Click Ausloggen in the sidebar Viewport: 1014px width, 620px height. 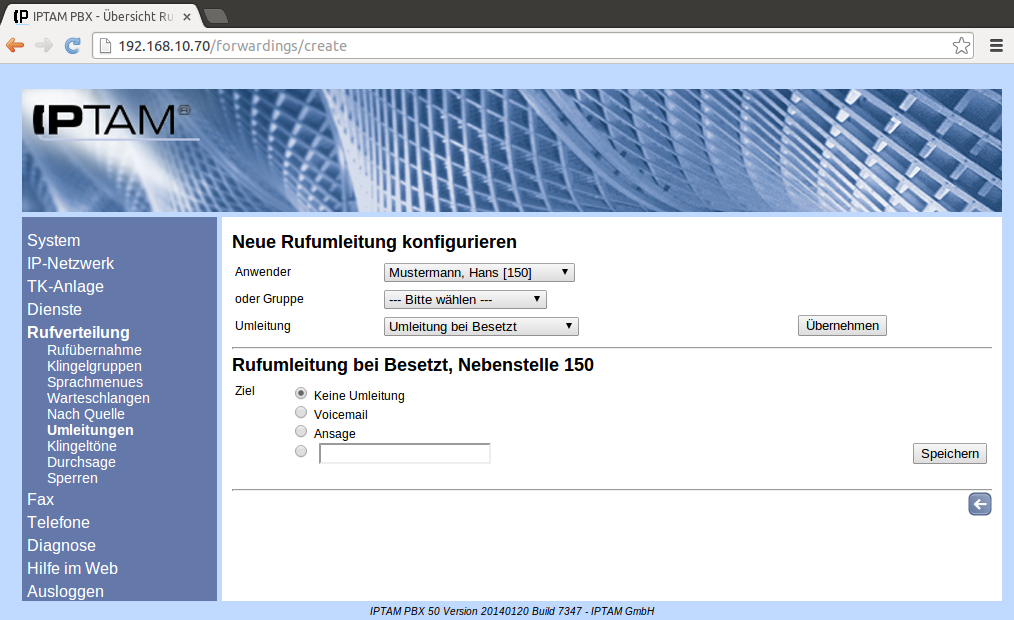coord(65,591)
